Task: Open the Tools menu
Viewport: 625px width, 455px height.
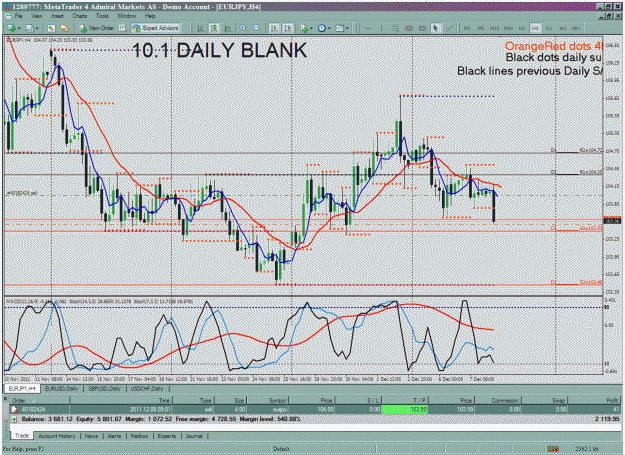Action: 102,16
